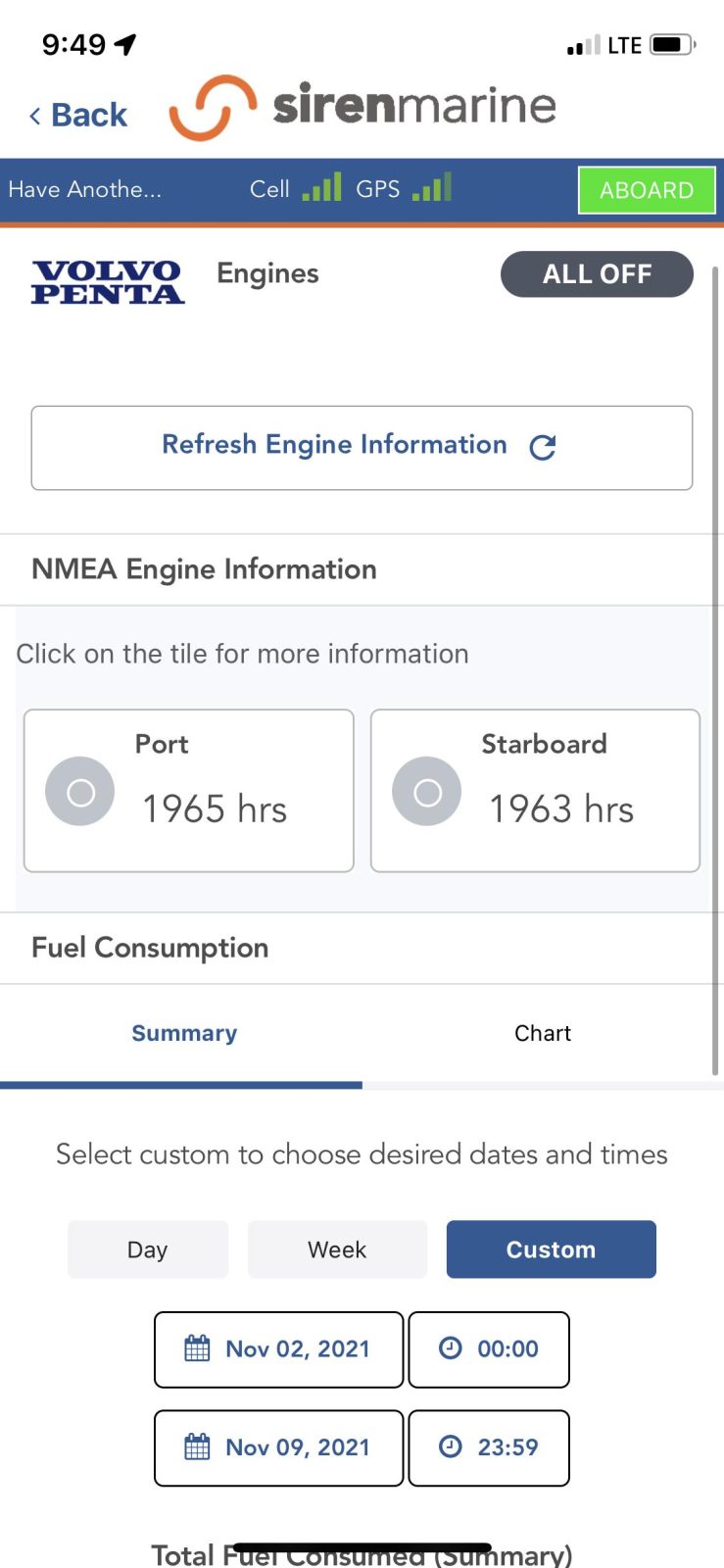The height and width of the screenshot is (1568, 724).
Task: Open the Starboard 1963 hrs tile
Action: tap(535, 790)
